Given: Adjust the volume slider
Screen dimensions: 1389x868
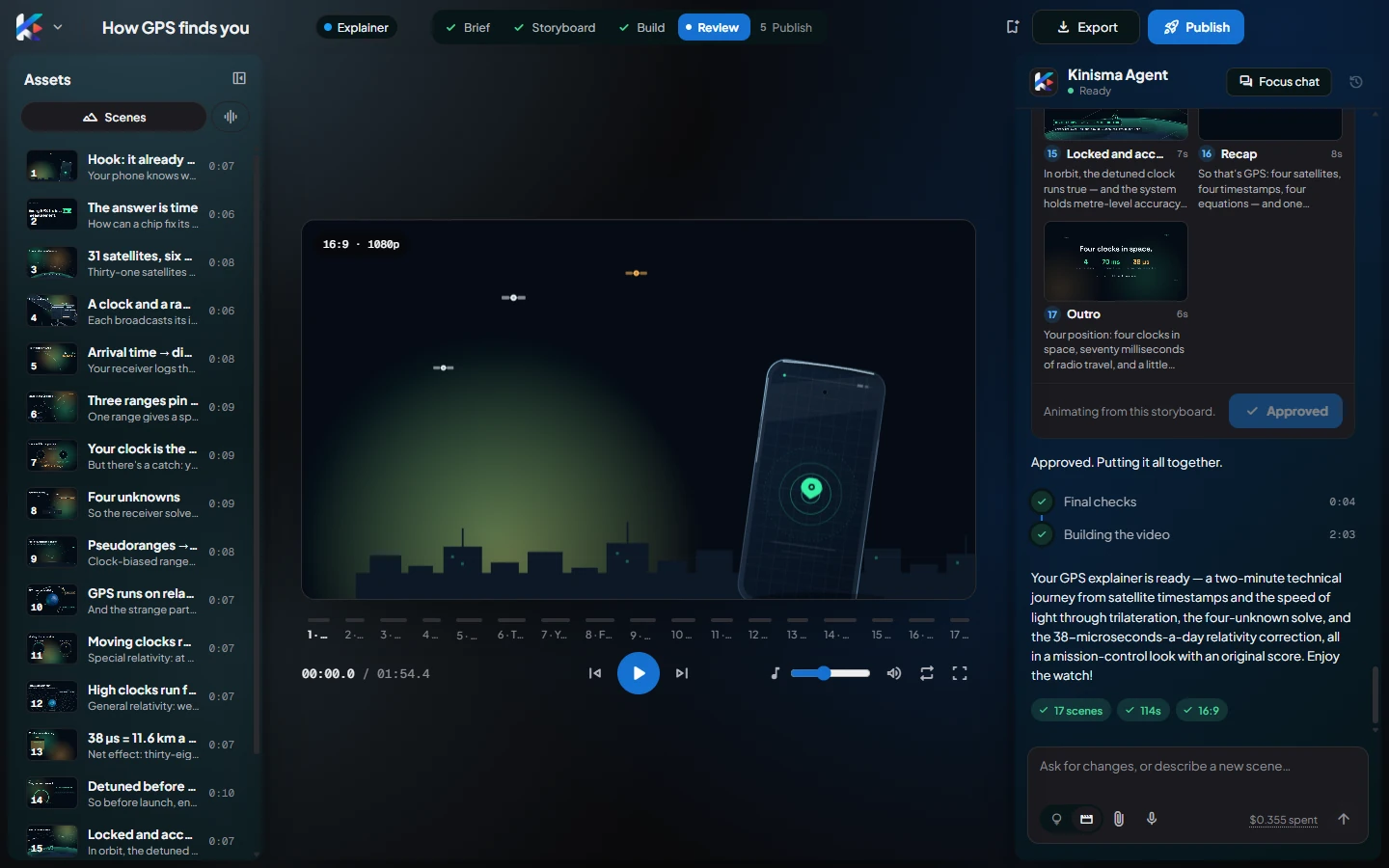Looking at the screenshot, I should tap(831, 673).
